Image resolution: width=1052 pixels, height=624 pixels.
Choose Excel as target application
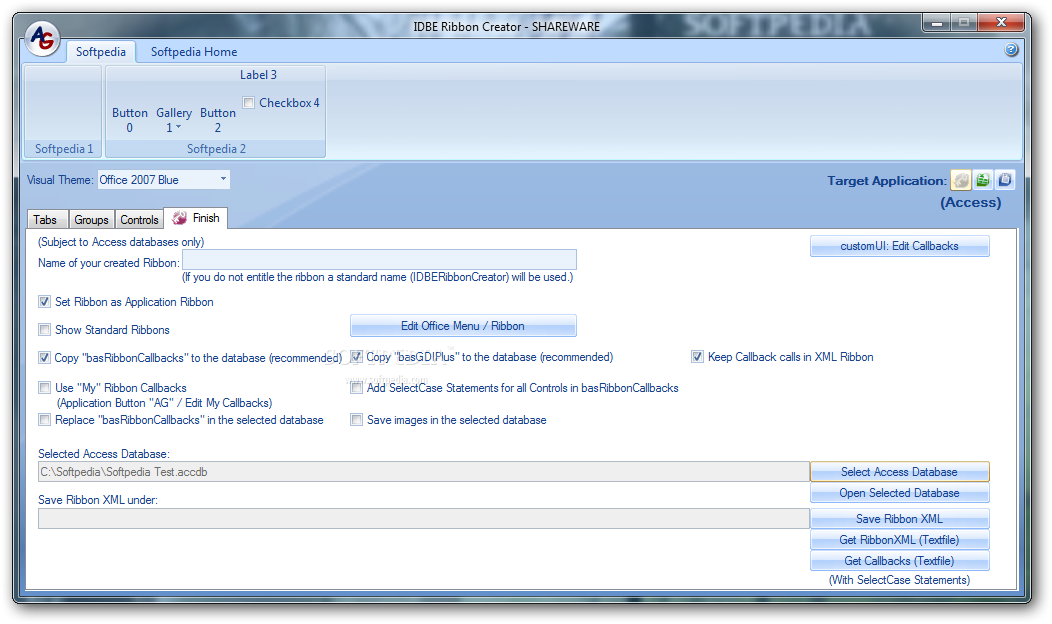[983, 180]
